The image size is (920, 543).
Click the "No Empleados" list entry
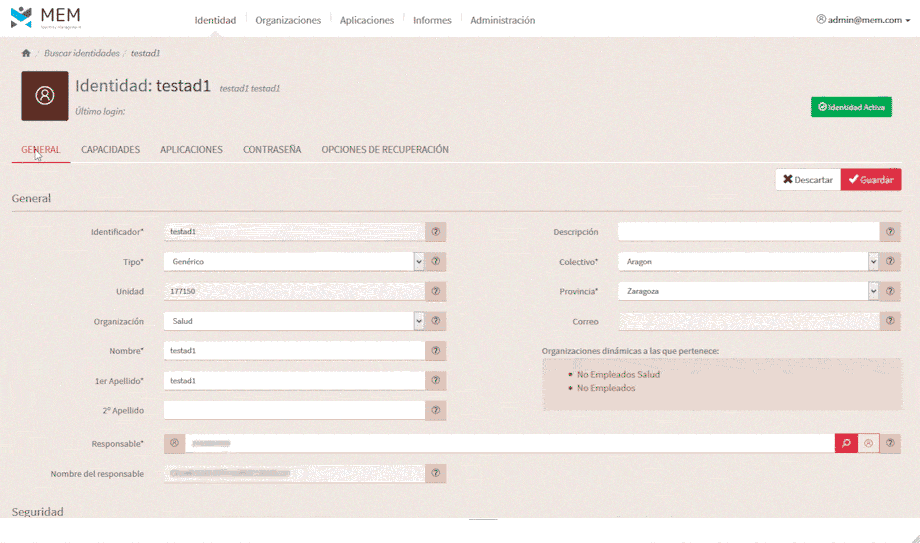606,388
